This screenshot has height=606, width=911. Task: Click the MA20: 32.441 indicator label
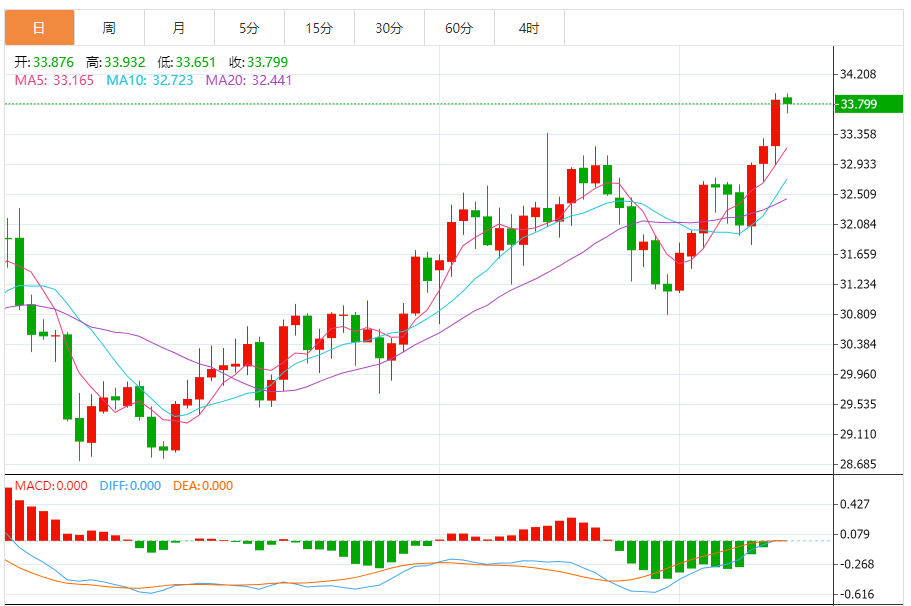(249, 80)
